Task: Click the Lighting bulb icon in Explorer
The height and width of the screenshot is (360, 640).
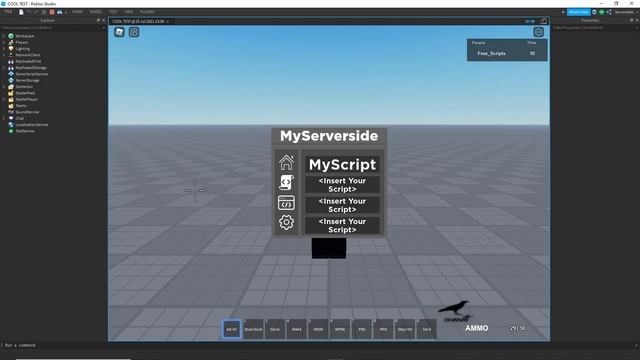Action: click(11, 49)
